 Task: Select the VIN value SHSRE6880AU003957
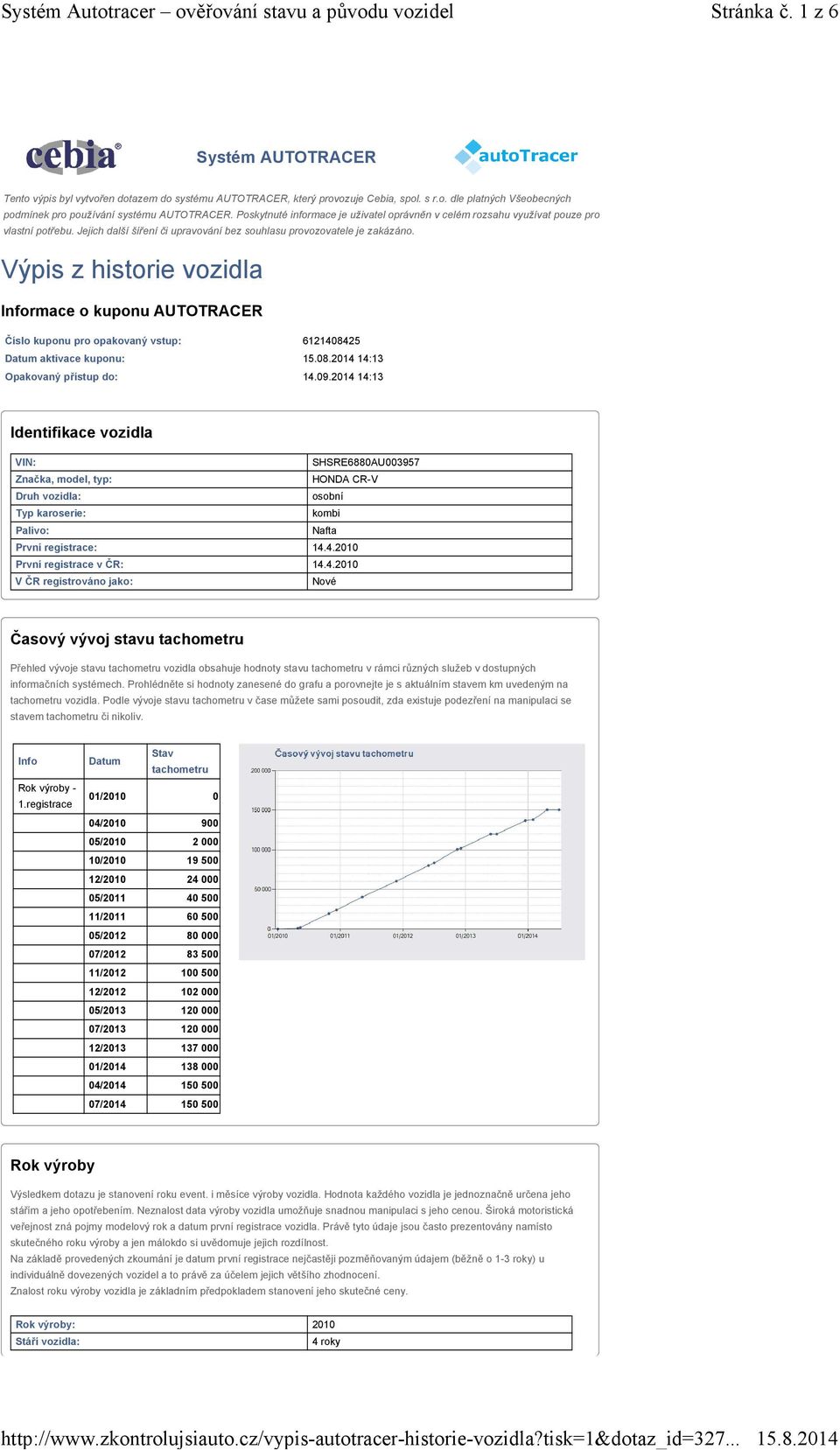pyautogui.click(x=366, y=462)
